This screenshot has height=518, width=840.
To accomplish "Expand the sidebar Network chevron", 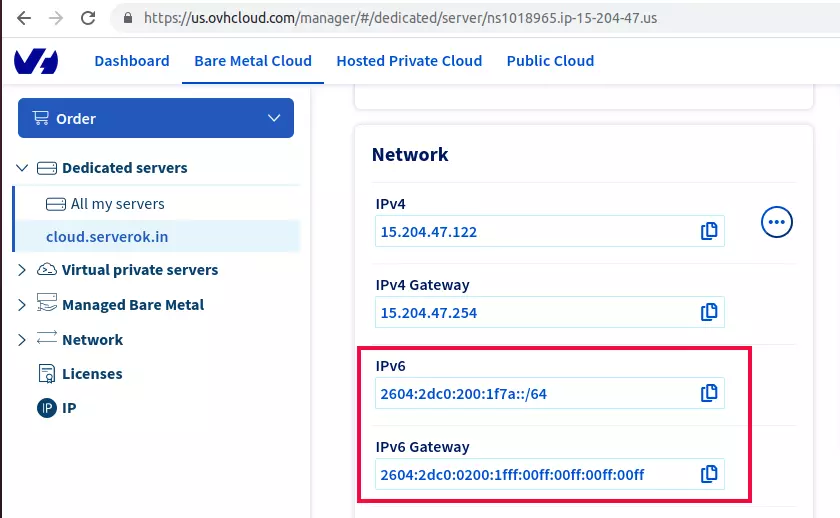I will point(21,340).
